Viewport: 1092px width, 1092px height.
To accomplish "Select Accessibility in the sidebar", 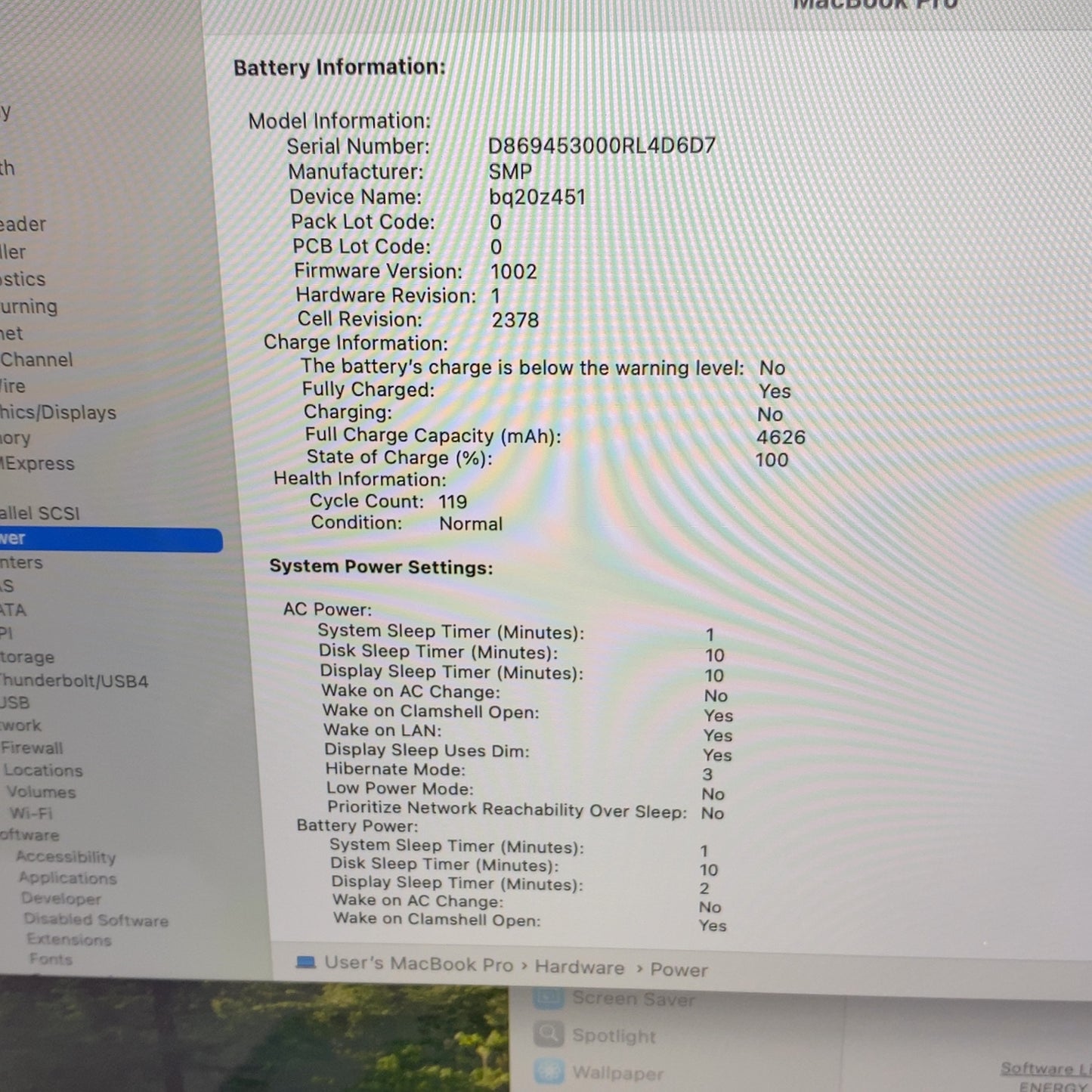I will (x=66, y=856).
